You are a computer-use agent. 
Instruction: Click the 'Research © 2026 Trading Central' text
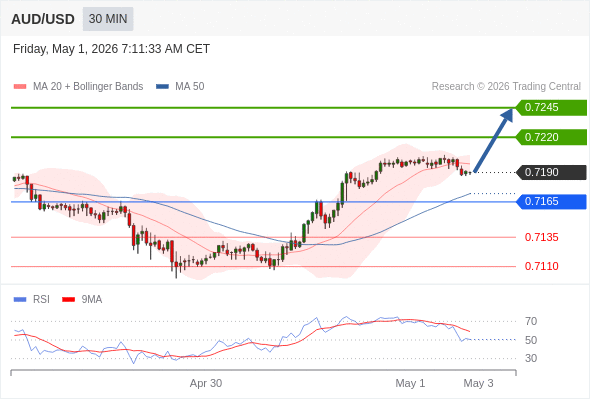tap(506, 87)
